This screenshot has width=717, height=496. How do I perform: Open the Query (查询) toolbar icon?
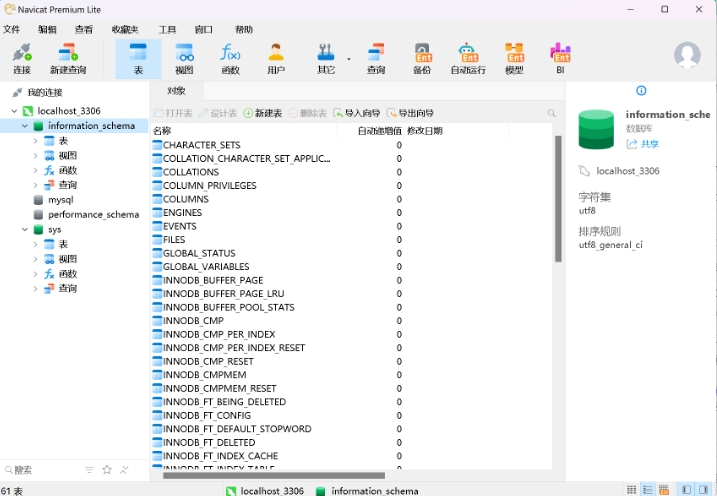coord(376,58)
